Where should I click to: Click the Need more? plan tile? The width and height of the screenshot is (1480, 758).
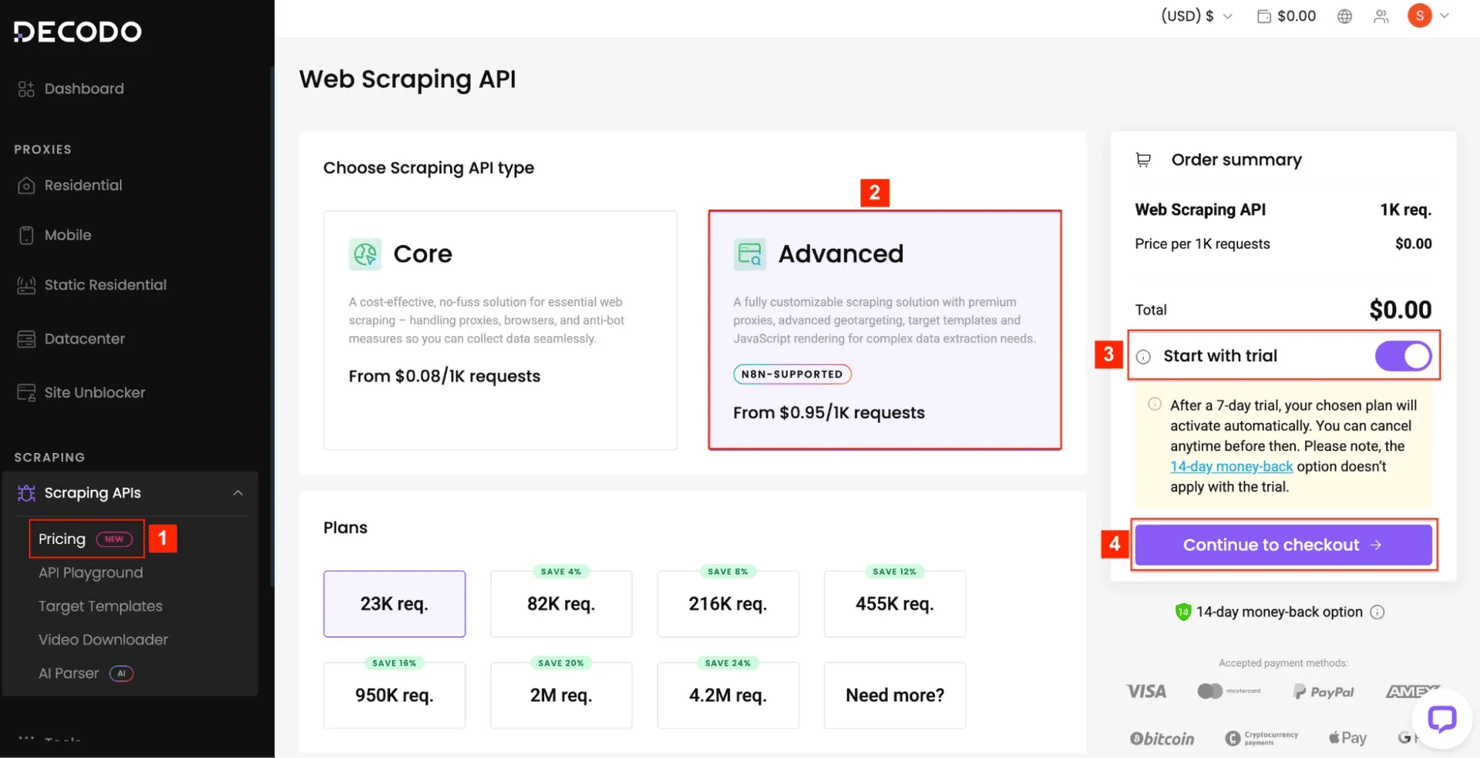pyautogui.click(x=894, y=695)
